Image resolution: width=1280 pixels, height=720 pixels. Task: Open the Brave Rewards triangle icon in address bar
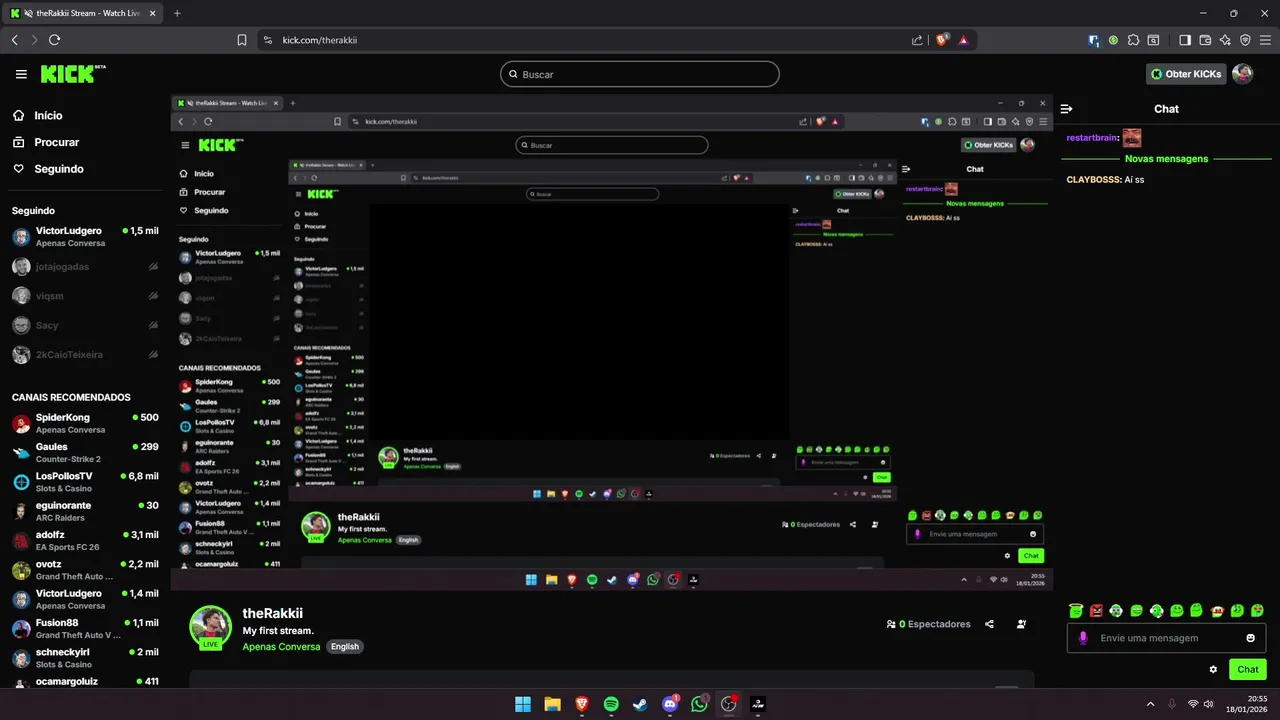click(963, 40)
